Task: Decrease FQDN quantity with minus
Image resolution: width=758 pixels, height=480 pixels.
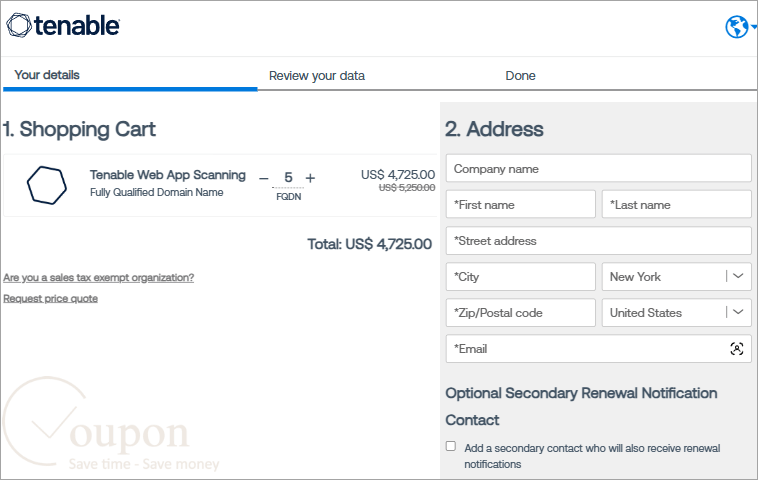Action: 263,178
